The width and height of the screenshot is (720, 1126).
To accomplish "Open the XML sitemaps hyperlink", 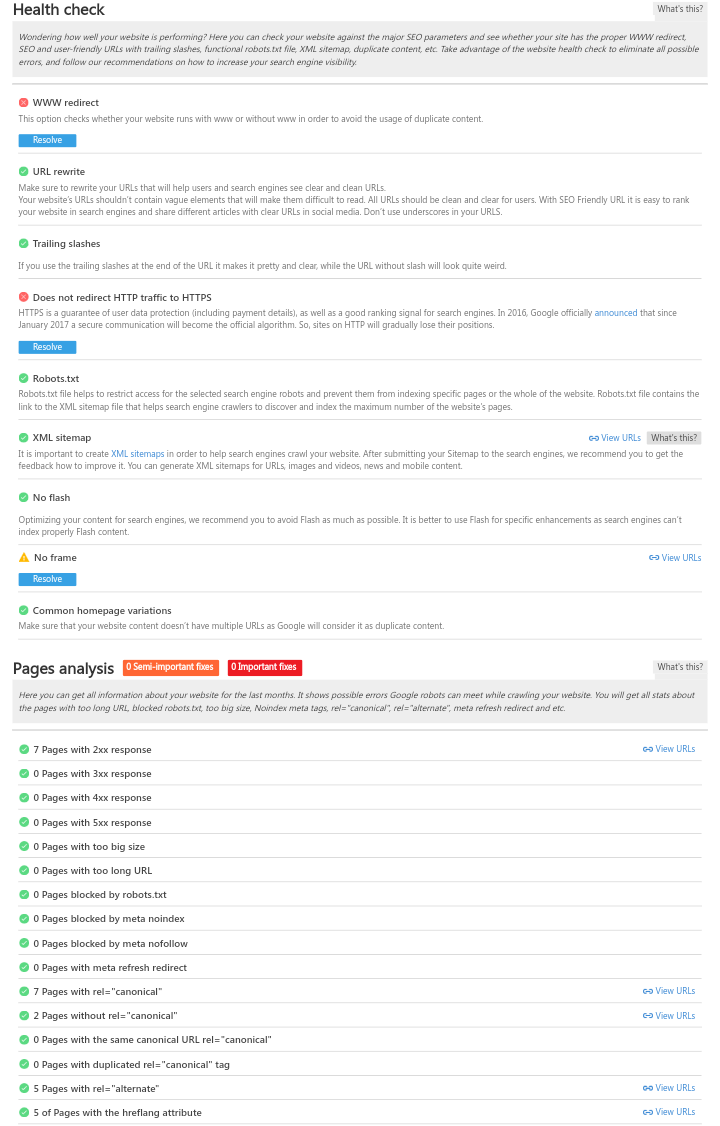I will click(138, 454).
